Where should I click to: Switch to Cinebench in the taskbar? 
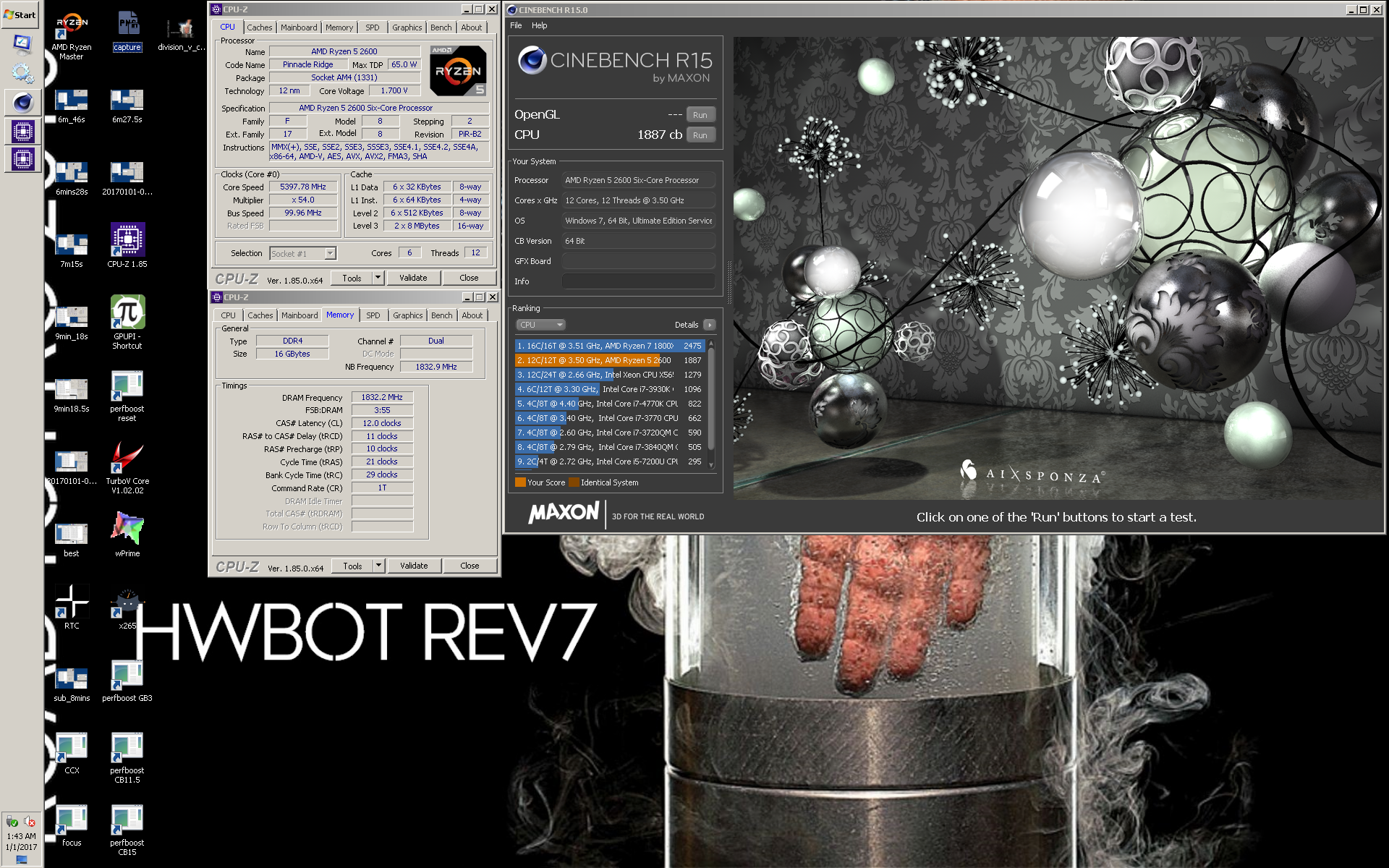point(22,103)
